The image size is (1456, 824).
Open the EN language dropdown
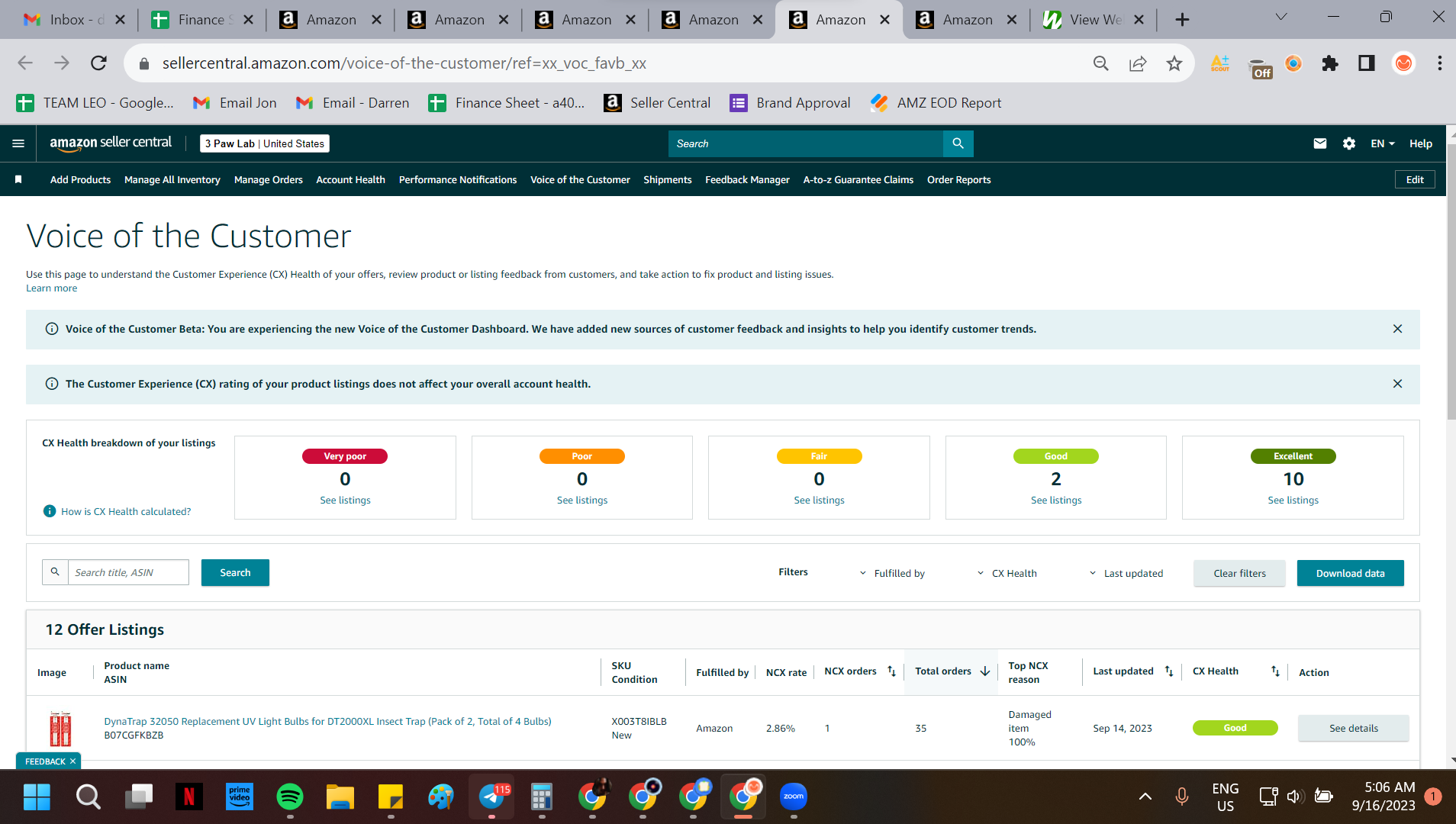(x=1382, y=143)
